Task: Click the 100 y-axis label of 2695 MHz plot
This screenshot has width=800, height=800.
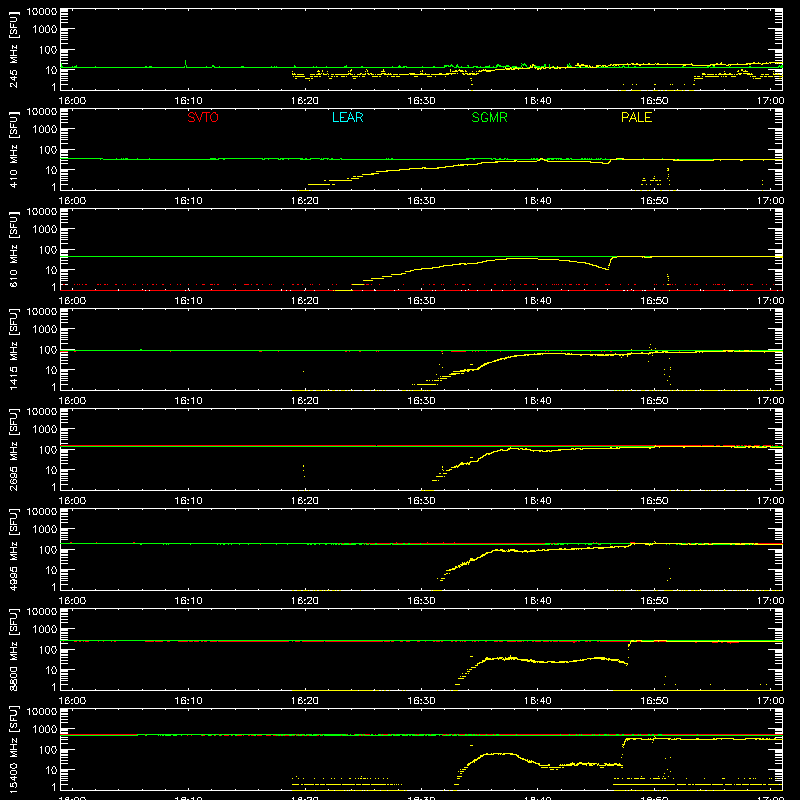Action: point(48,450)
